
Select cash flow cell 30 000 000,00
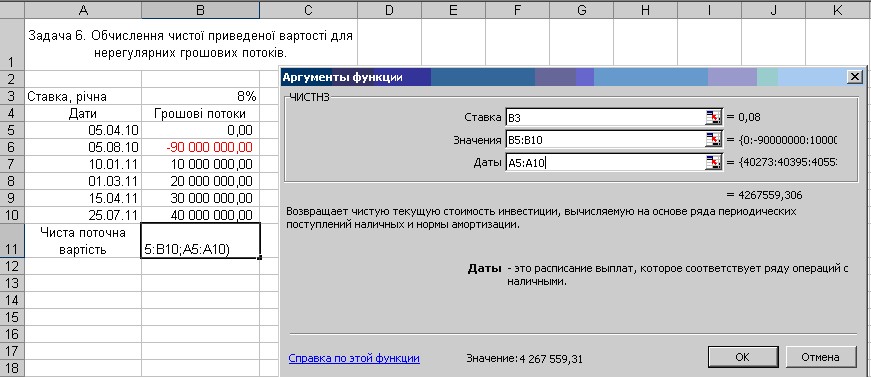(x=201, y=198)
